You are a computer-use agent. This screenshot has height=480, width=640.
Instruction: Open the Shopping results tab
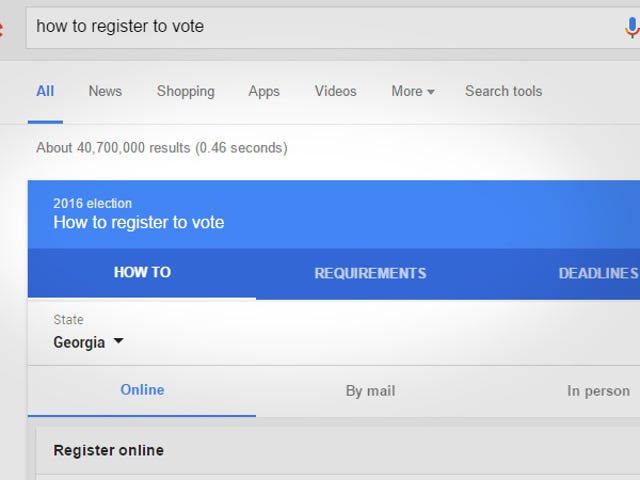click(186, 91)
